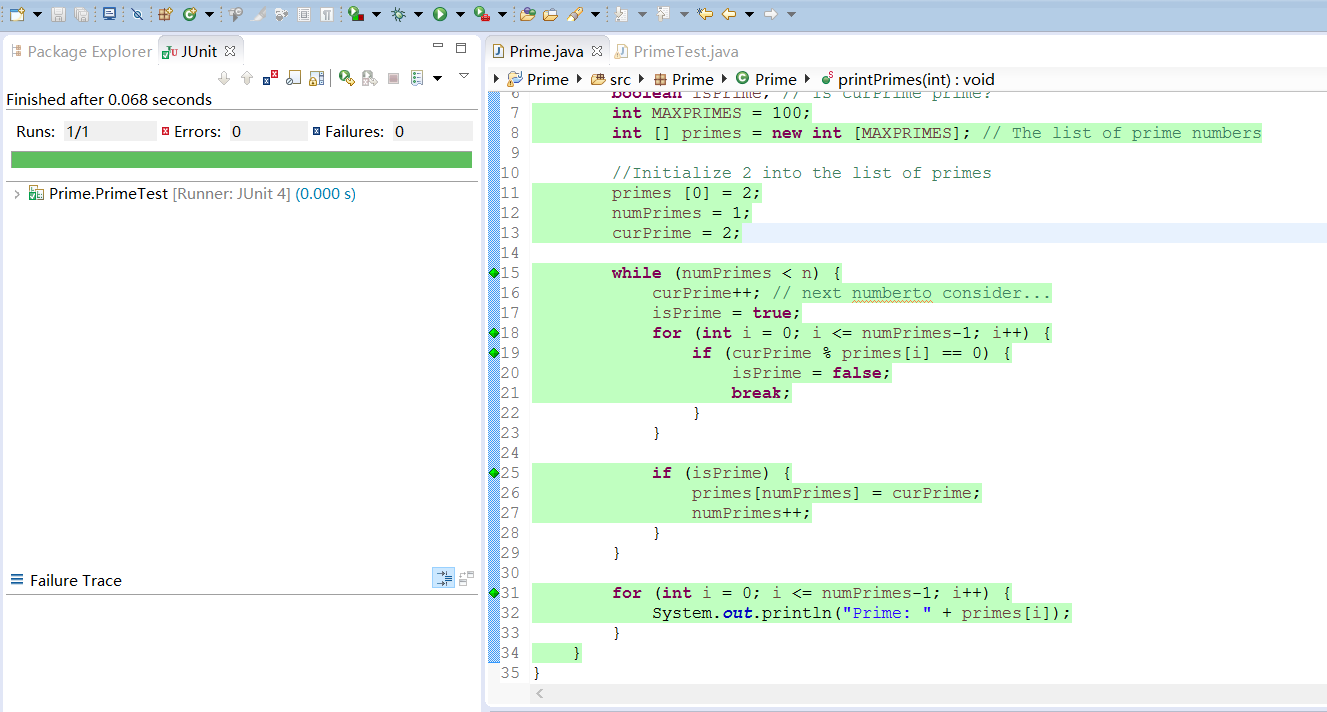This screenshot has height=712, width=1327.
Task: Open the JUnit View Menu triangle
Action: [463, 76]
